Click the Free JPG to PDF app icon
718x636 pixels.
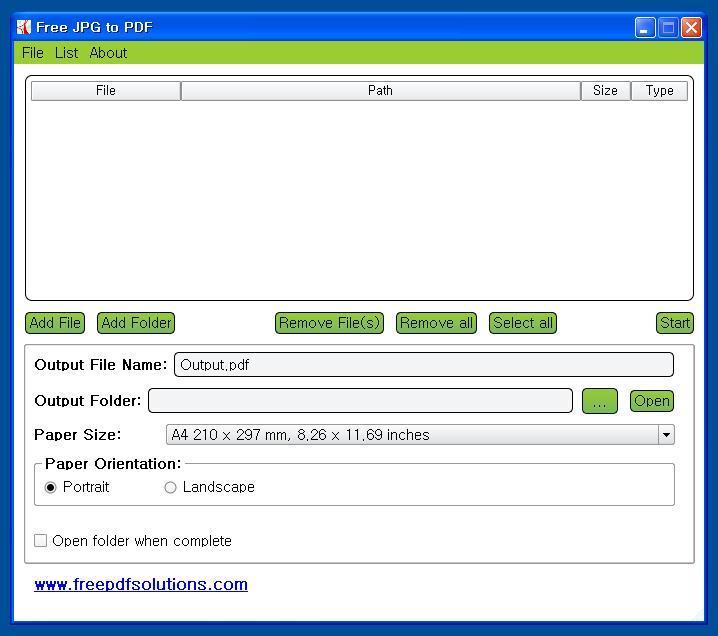[23, 27]
